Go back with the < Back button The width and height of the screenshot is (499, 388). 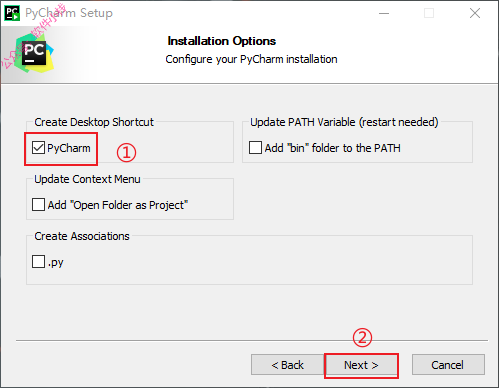[288, 365]
